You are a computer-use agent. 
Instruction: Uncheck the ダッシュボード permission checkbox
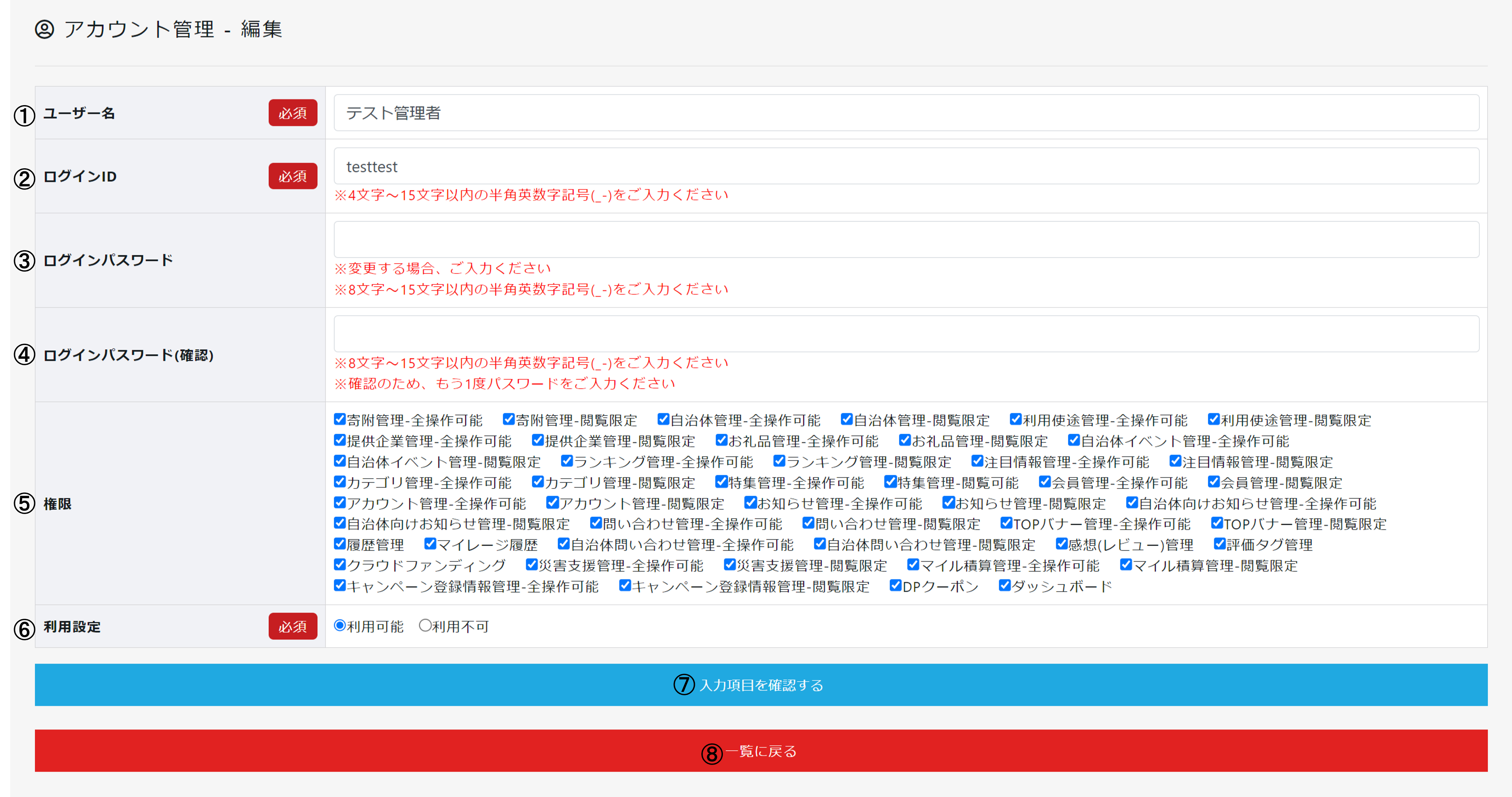click(1004, 585)
